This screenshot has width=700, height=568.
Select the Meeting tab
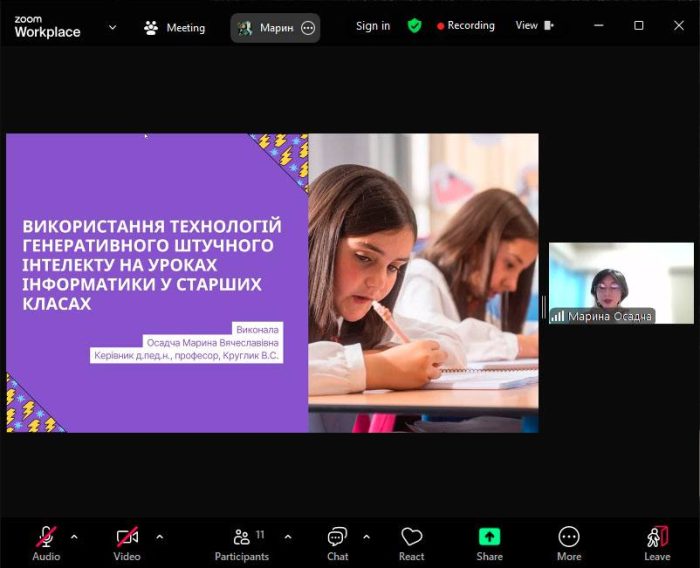174,27
